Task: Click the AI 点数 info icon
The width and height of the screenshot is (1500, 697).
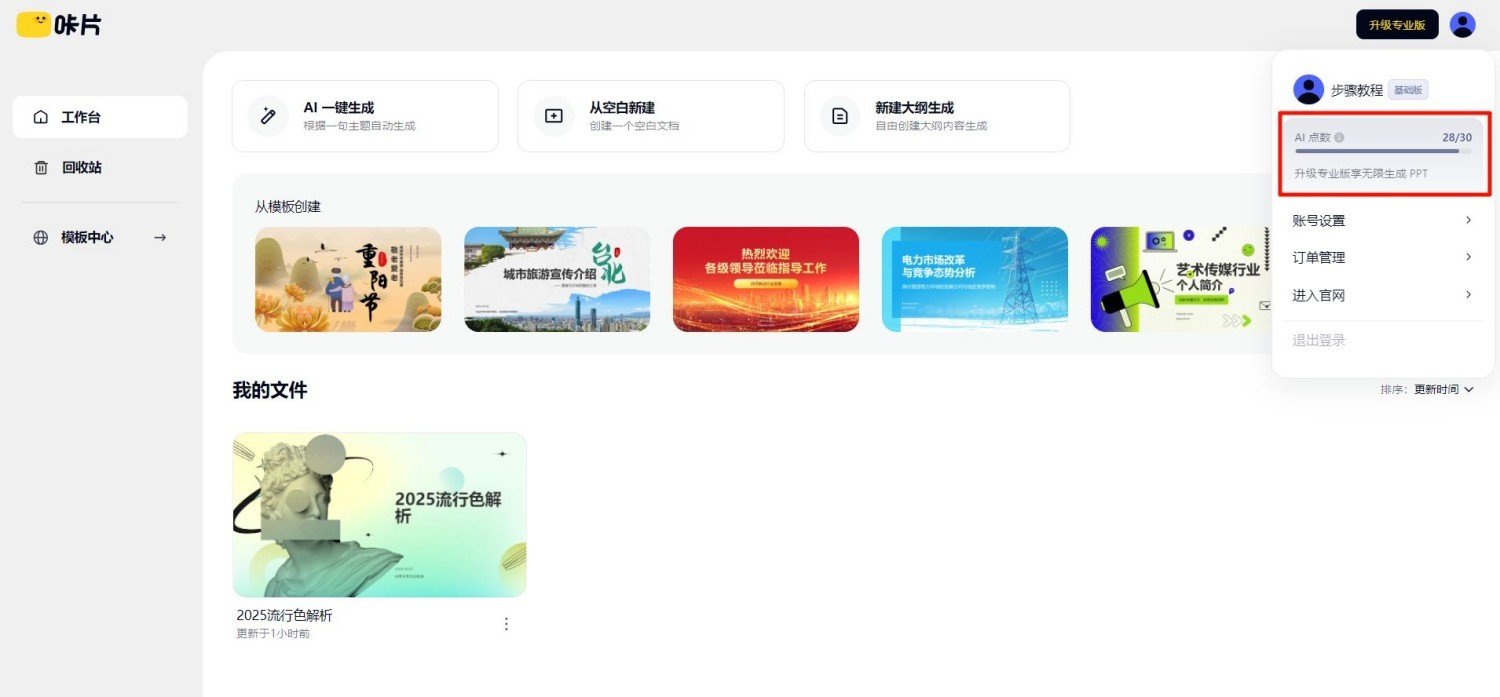Action: (1338, 137)
